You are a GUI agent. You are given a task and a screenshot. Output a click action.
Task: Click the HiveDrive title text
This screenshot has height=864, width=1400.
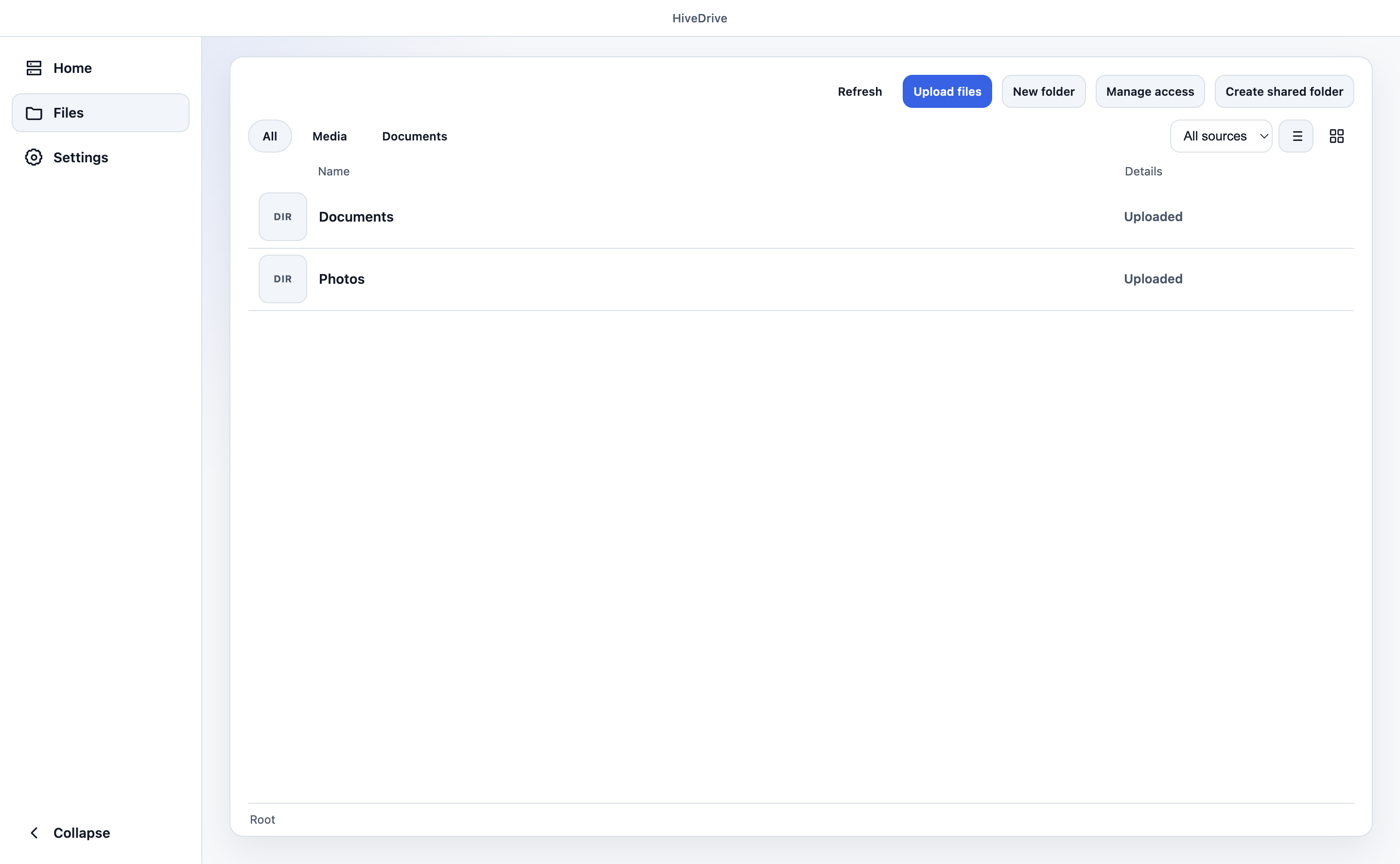700,18
